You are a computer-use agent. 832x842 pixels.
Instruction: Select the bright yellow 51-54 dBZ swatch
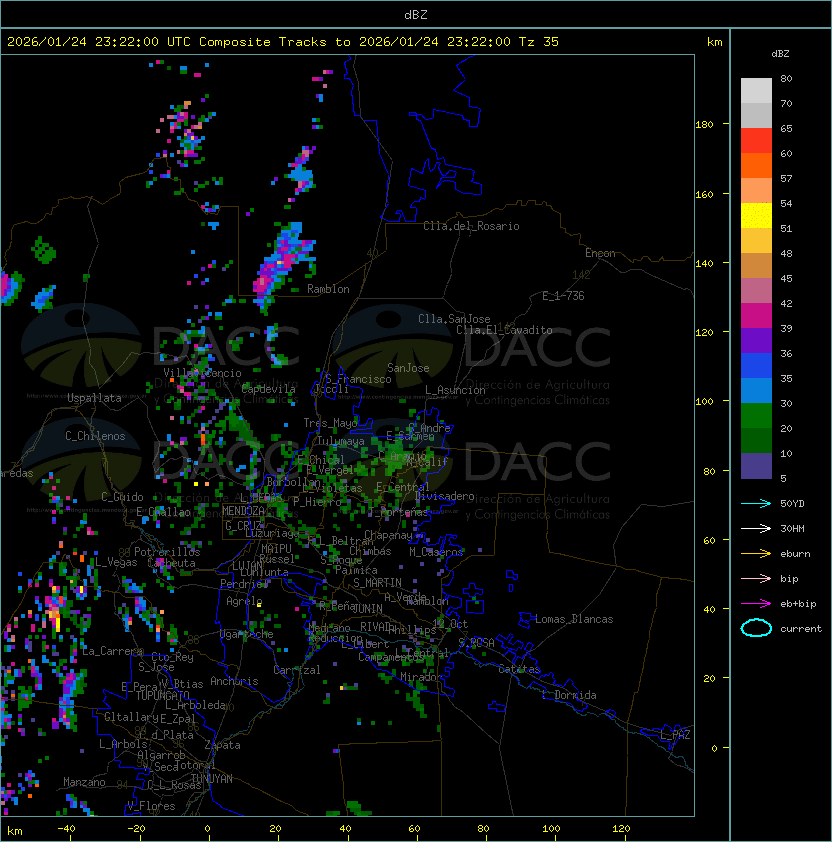tap(756, 215)
